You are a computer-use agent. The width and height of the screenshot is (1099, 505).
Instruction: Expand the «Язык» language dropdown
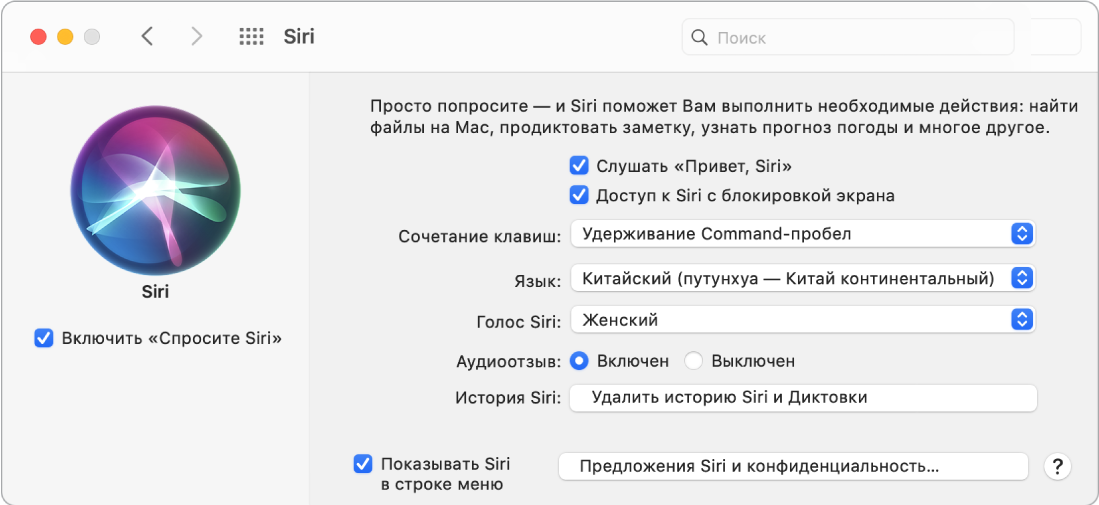coord(802,278)
